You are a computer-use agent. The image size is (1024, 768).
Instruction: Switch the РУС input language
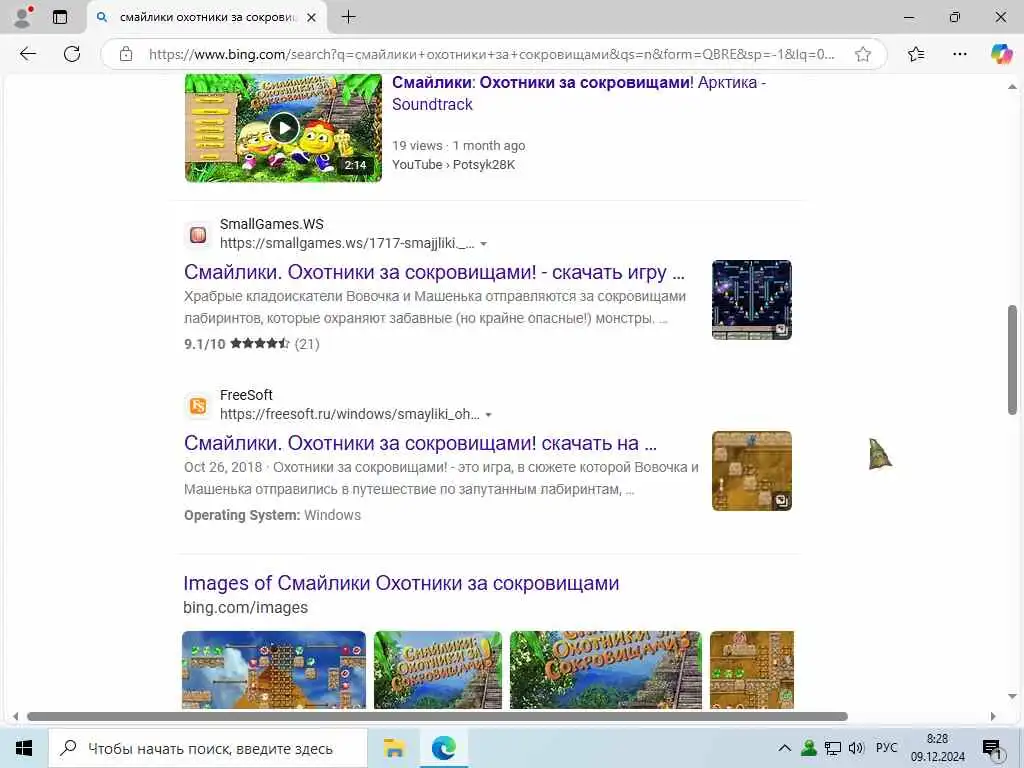[x=886, y=748]
